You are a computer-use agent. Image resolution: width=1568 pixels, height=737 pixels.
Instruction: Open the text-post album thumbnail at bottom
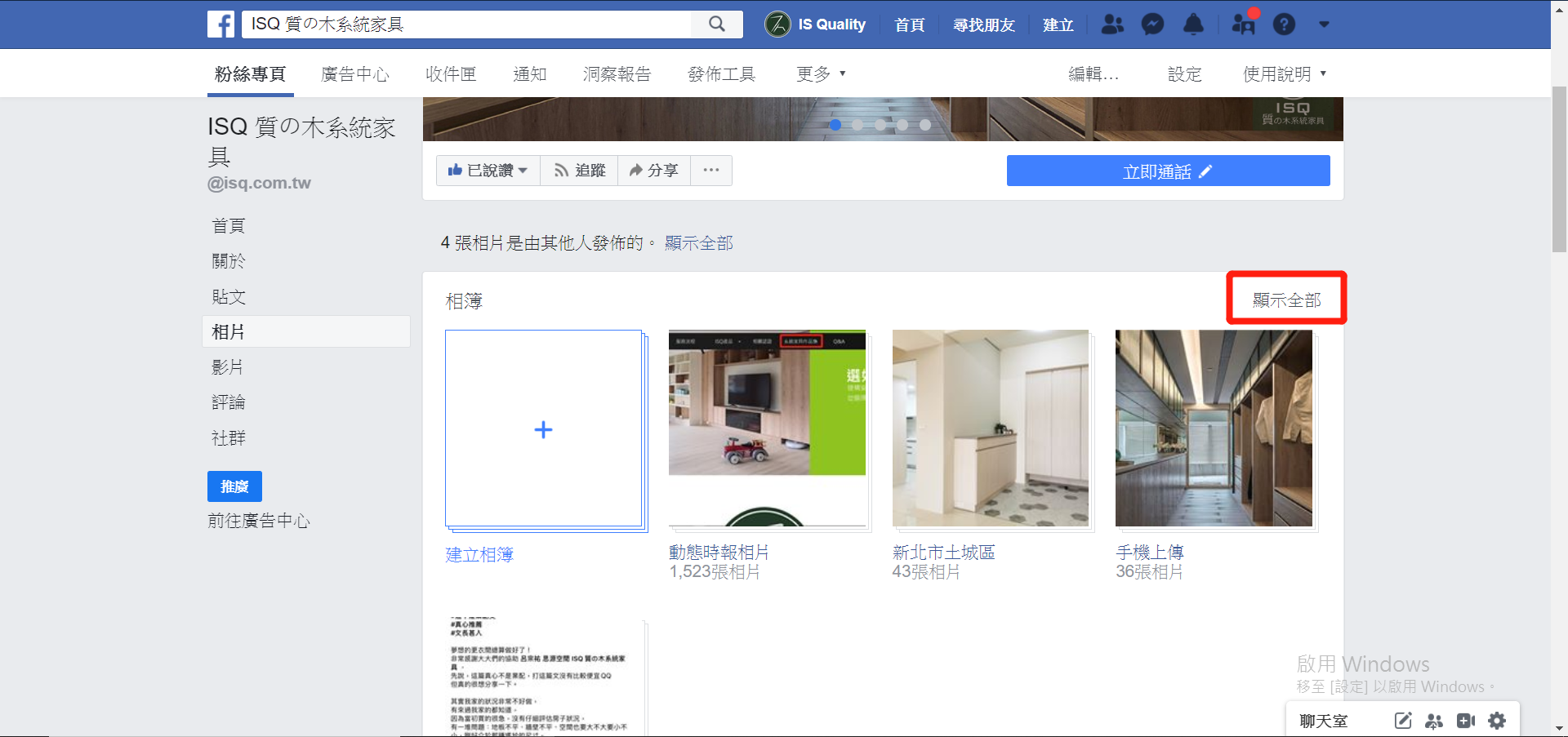tap(546, 677)
